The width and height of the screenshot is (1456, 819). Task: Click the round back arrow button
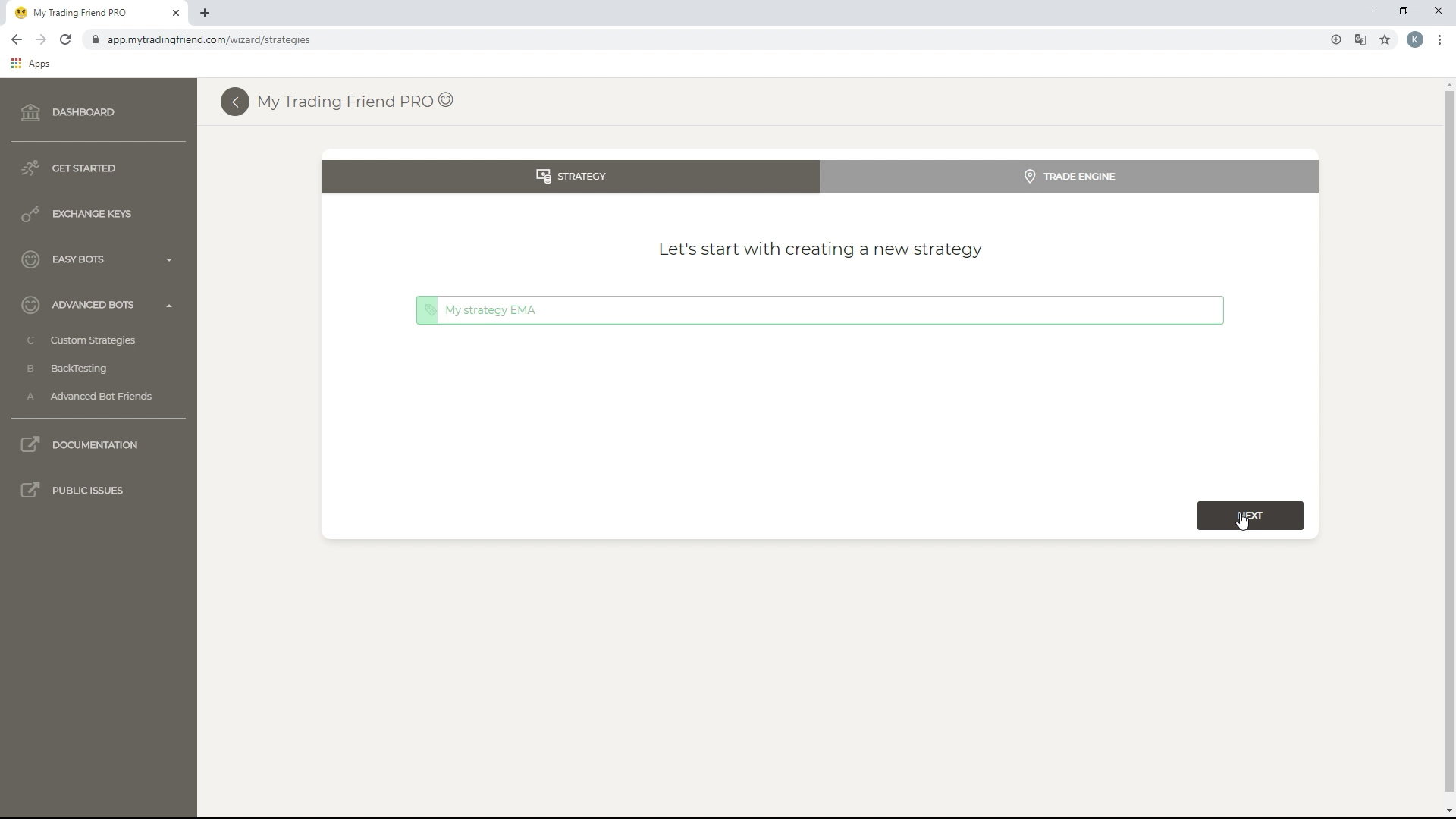(235, 102)
